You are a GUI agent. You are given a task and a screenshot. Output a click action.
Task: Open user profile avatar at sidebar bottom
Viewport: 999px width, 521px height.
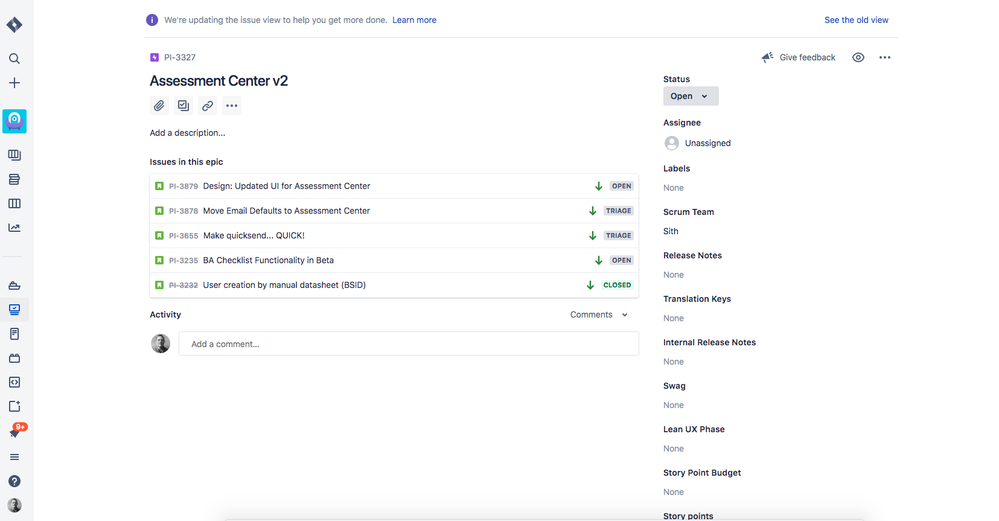14,505
